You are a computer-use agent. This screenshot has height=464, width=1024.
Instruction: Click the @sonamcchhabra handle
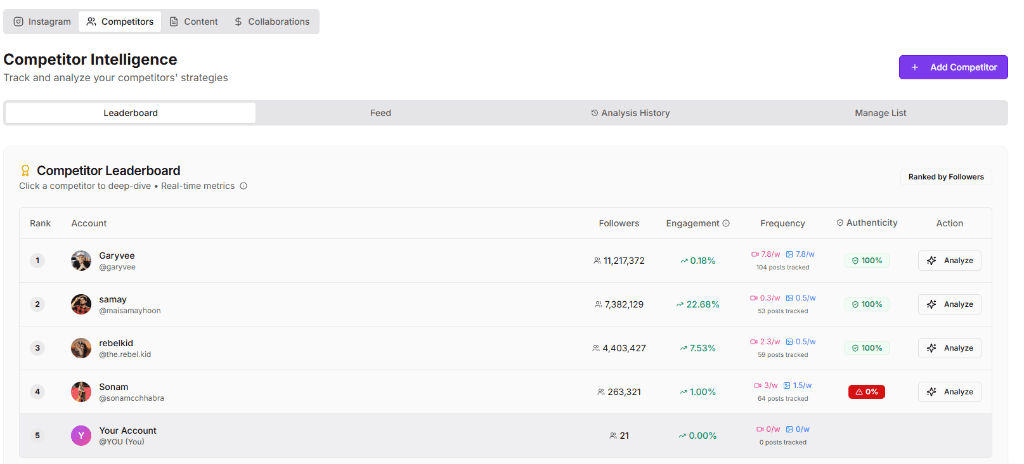point(132,399)
